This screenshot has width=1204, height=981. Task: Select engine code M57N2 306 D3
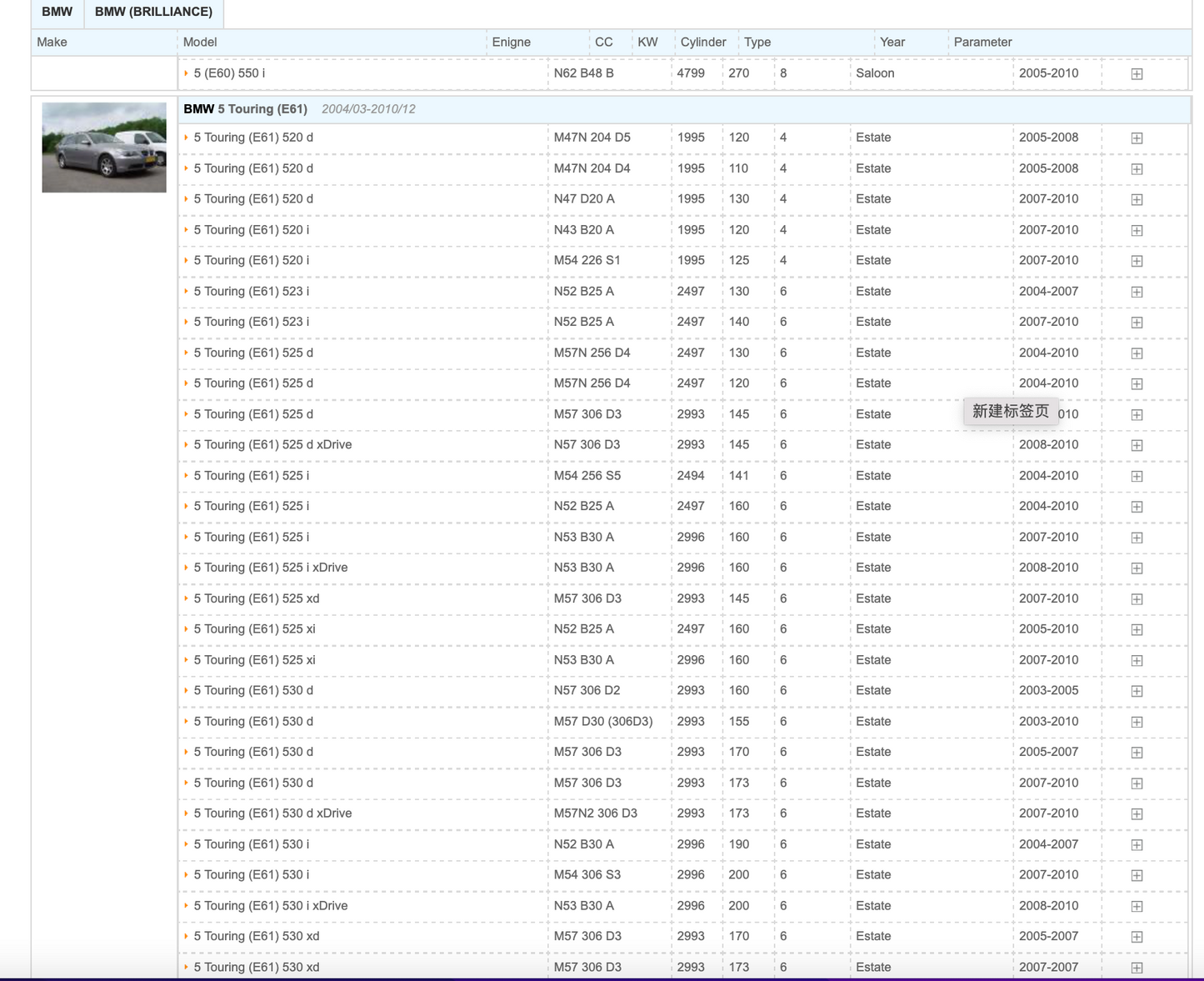596,813
